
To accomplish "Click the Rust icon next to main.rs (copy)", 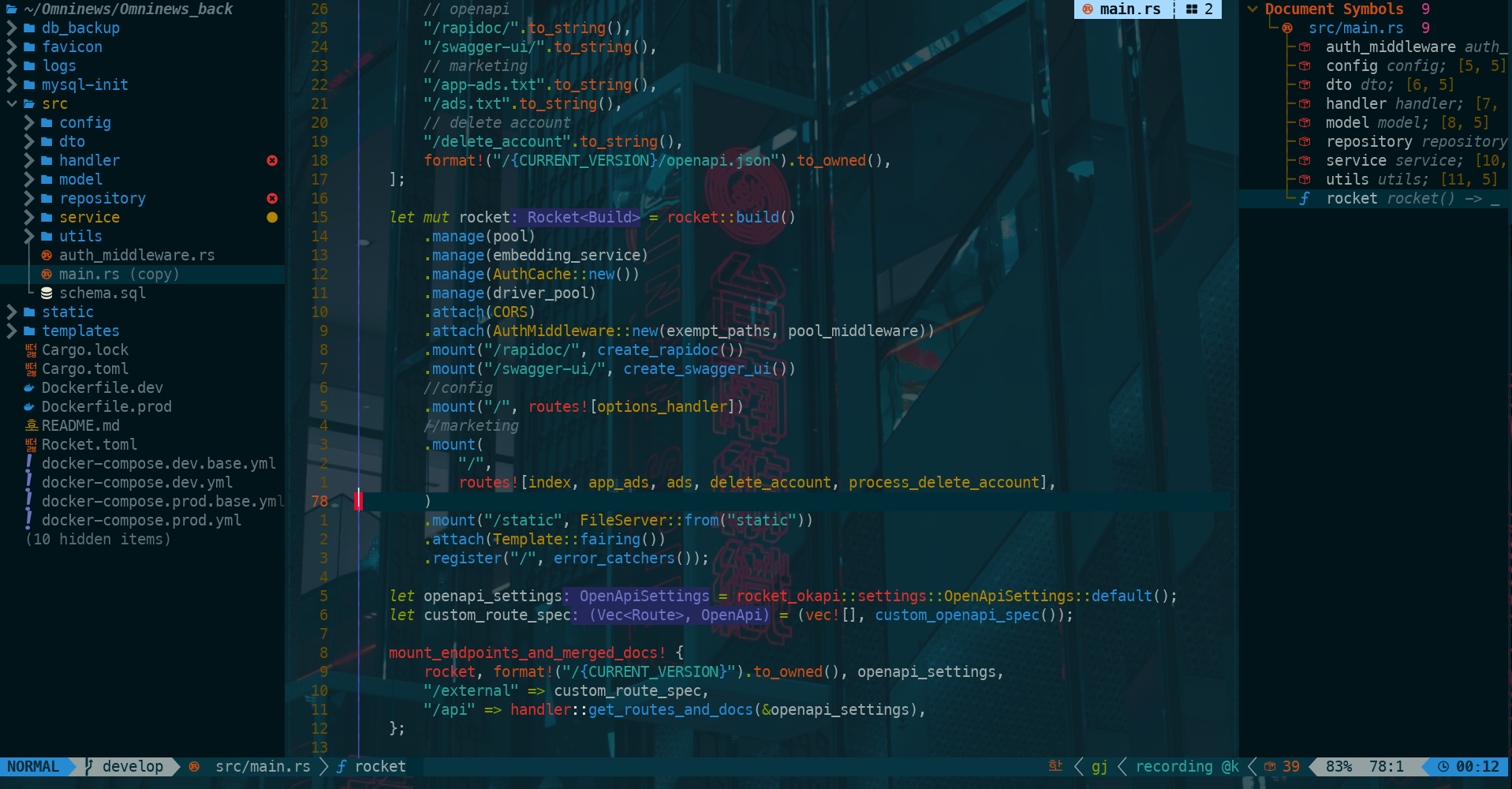I will 47,275.
